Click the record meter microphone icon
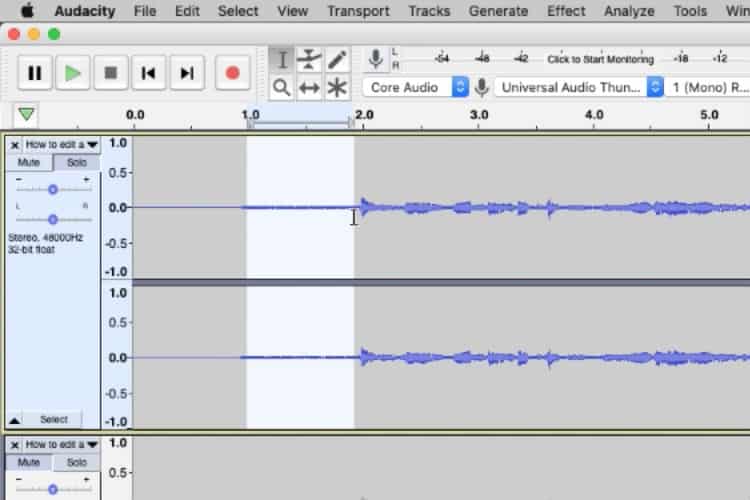The width and height of the screenshot is (750, 500). point(375,59)
